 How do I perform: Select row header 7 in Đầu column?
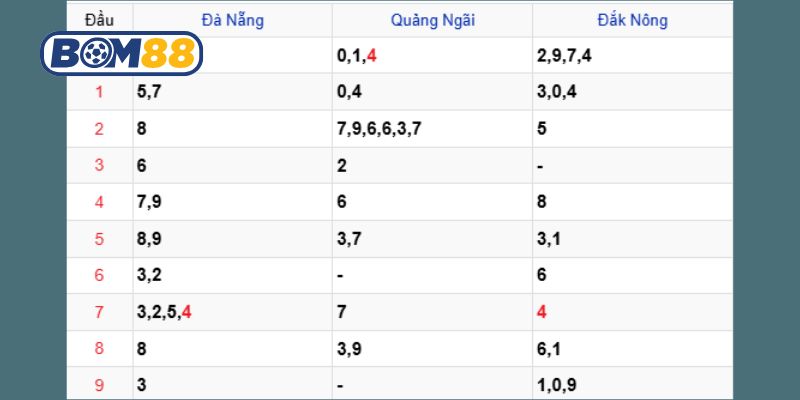click(99, 312)
